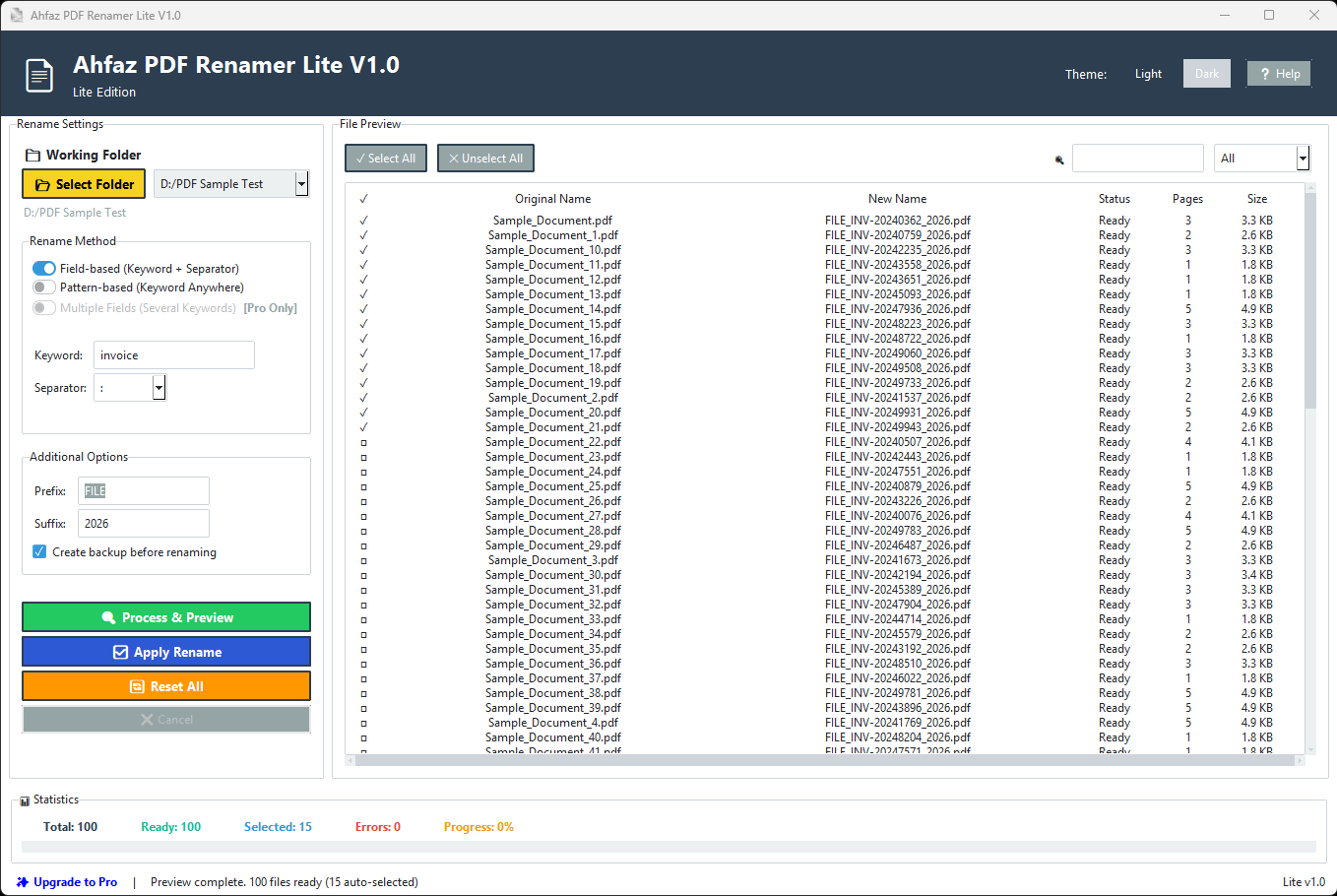Click the app icon in title bar
Viewport: 1337px width, 896px height.
click(x=16, y=15)
